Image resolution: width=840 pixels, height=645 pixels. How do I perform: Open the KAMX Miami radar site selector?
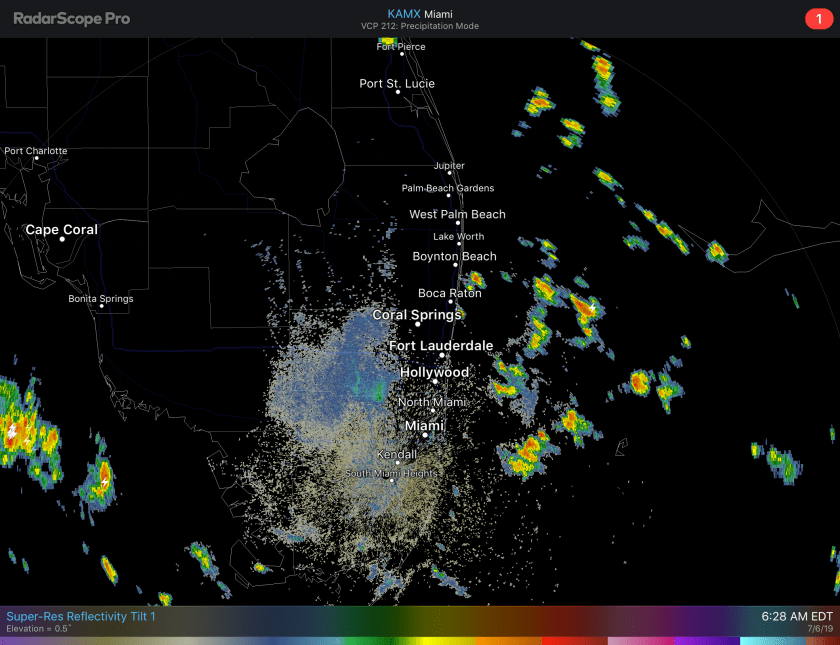tap(419, 14)
